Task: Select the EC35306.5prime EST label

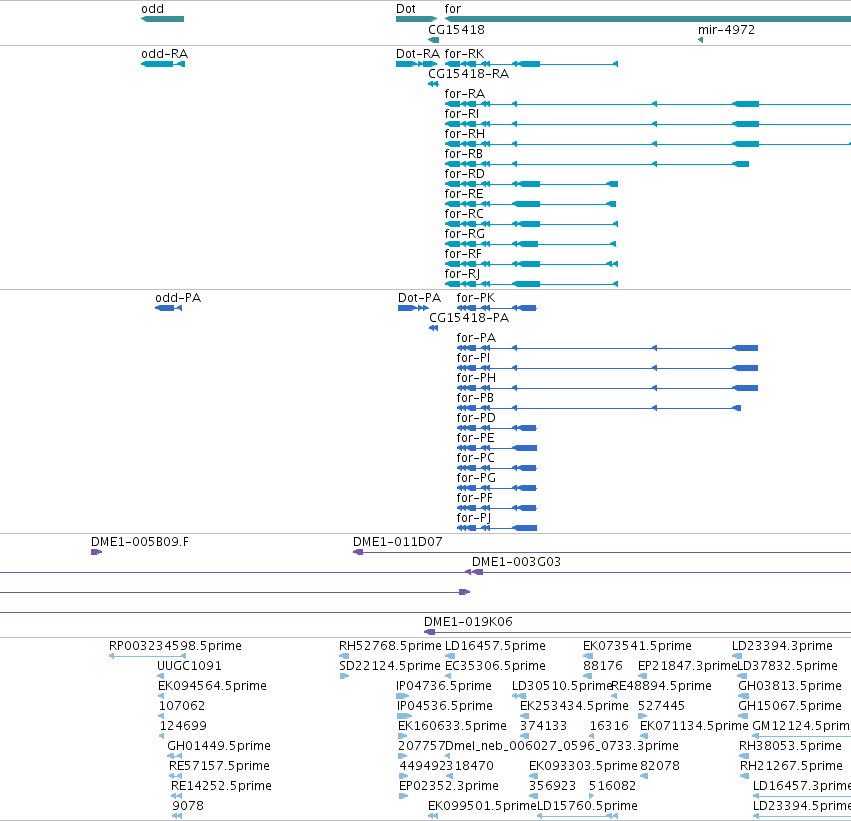Action: pos(495,666)
